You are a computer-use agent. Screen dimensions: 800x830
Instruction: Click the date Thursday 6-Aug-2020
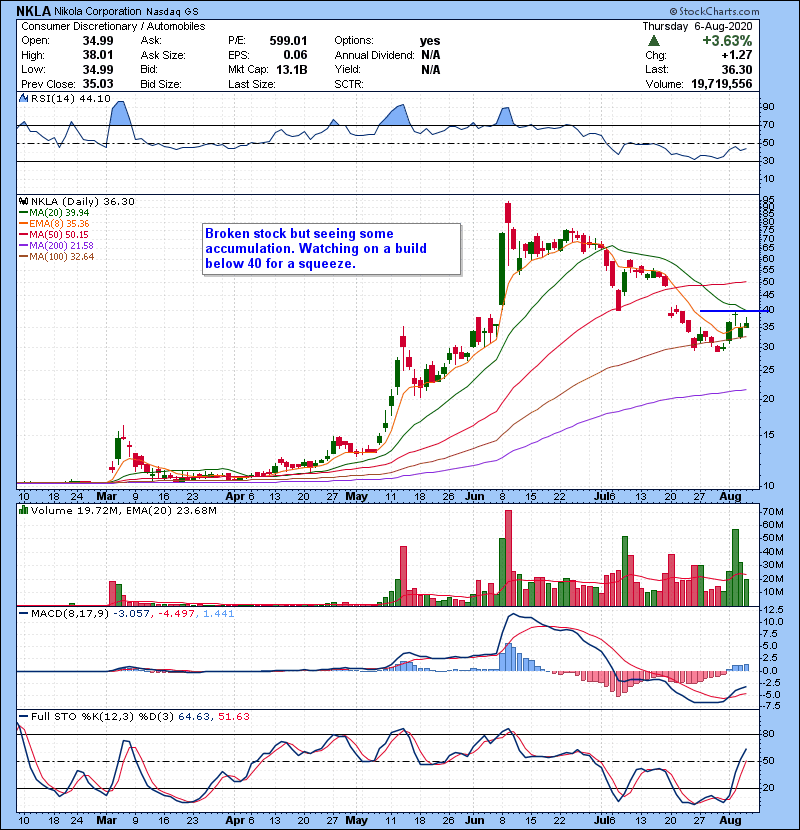pos(697,26)
